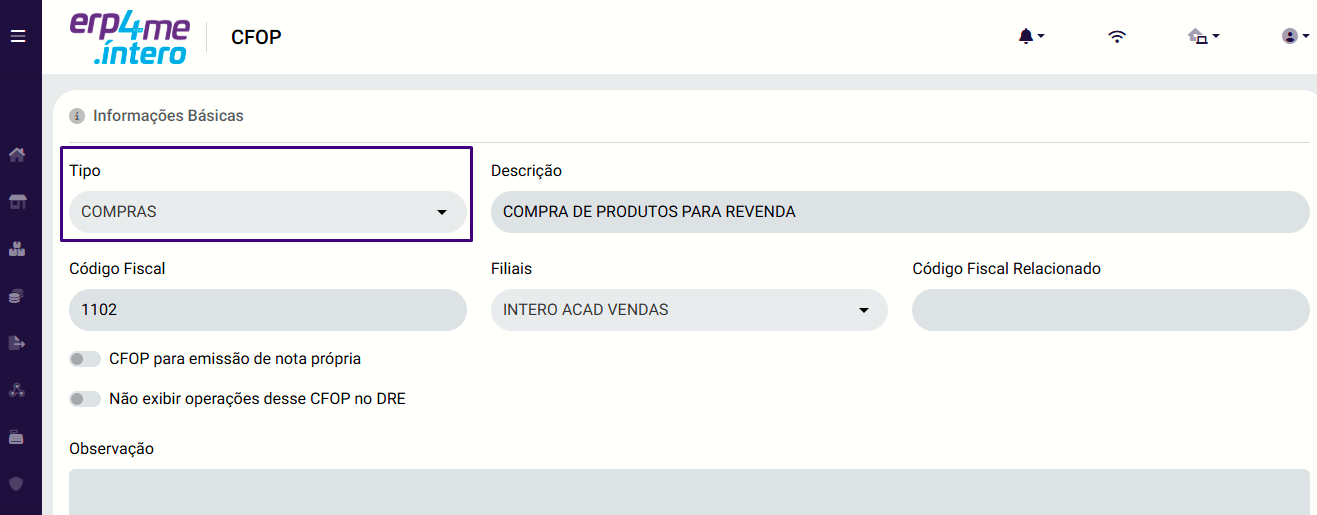The width and height of the screenshot is (1317, 515).
Task: Click the Código Fiscal field with 1102
Action: [268, 310]
